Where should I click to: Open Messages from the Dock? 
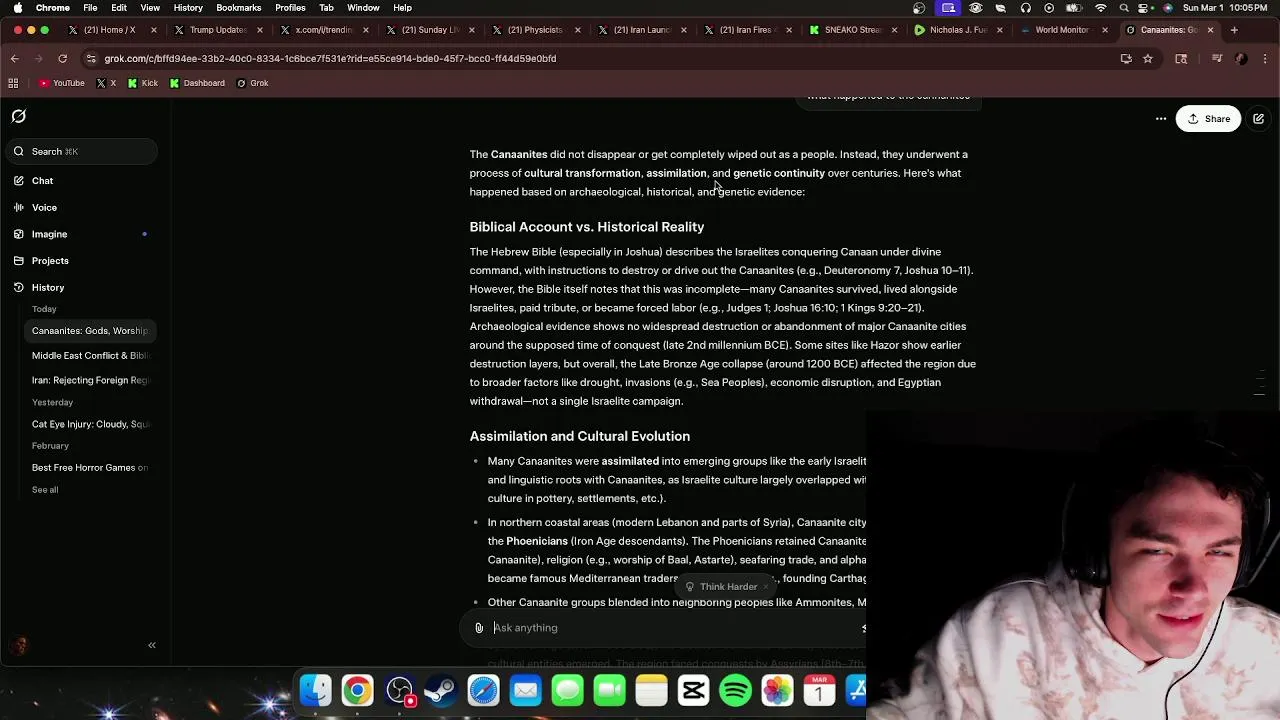tap(567, 691)
